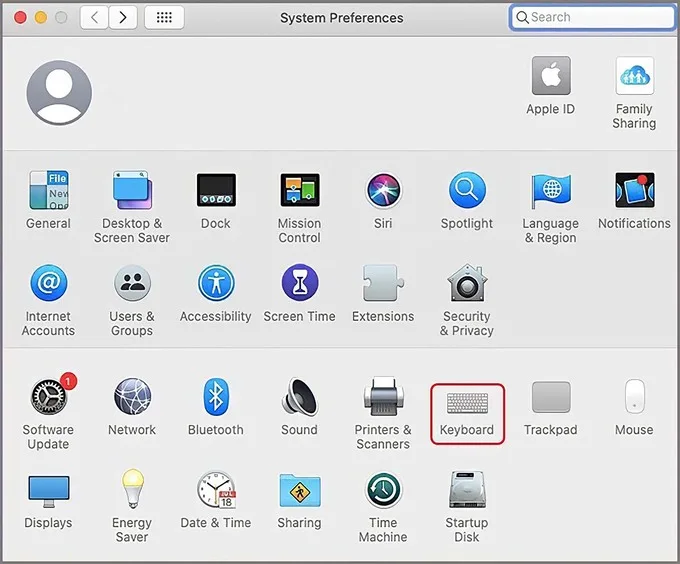Show all preferences grid button
Image resolution: width=680 pixels, height=564 pixels.
[164, 17]
